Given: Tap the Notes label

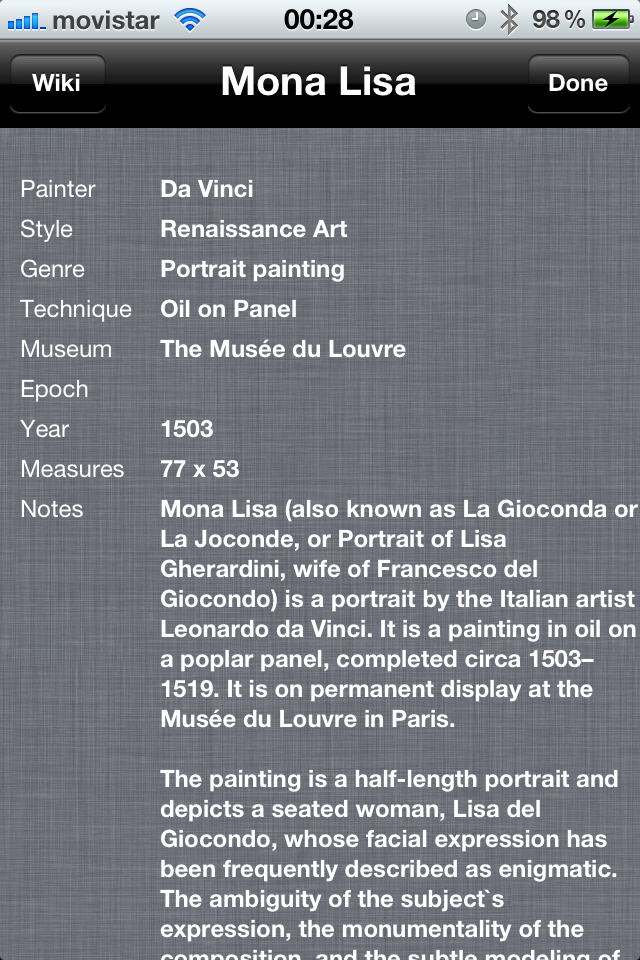Looking at the screenshot, I should click(x=52, y=509).
